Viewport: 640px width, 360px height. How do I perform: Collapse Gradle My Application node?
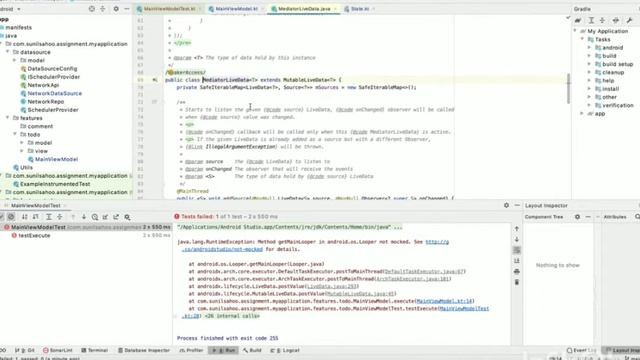(x=575, y=31)
